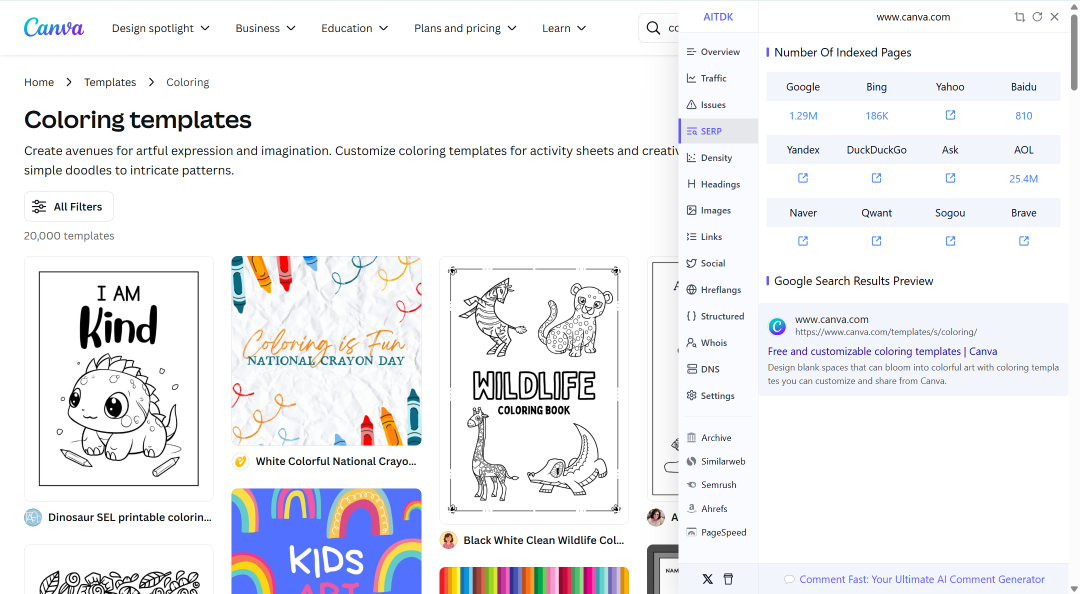Open the Canva logo home link
Screen dimensions: 1080x594
(54, 28)
